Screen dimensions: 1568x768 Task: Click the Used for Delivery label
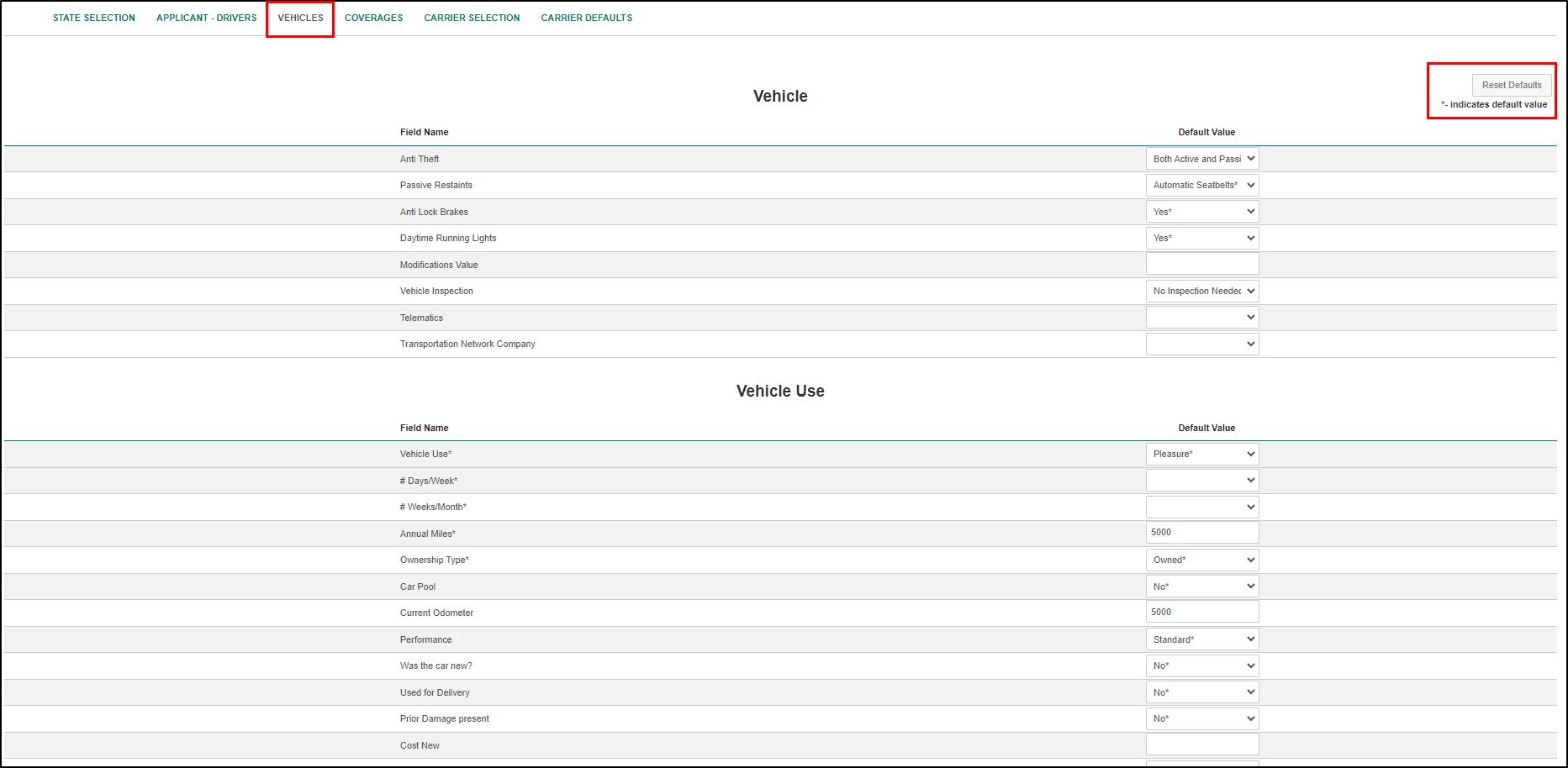[435, 692]
